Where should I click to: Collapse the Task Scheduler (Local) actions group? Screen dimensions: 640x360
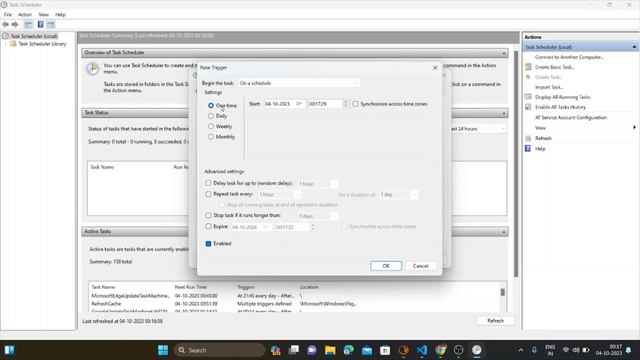[x=634, y=47]
